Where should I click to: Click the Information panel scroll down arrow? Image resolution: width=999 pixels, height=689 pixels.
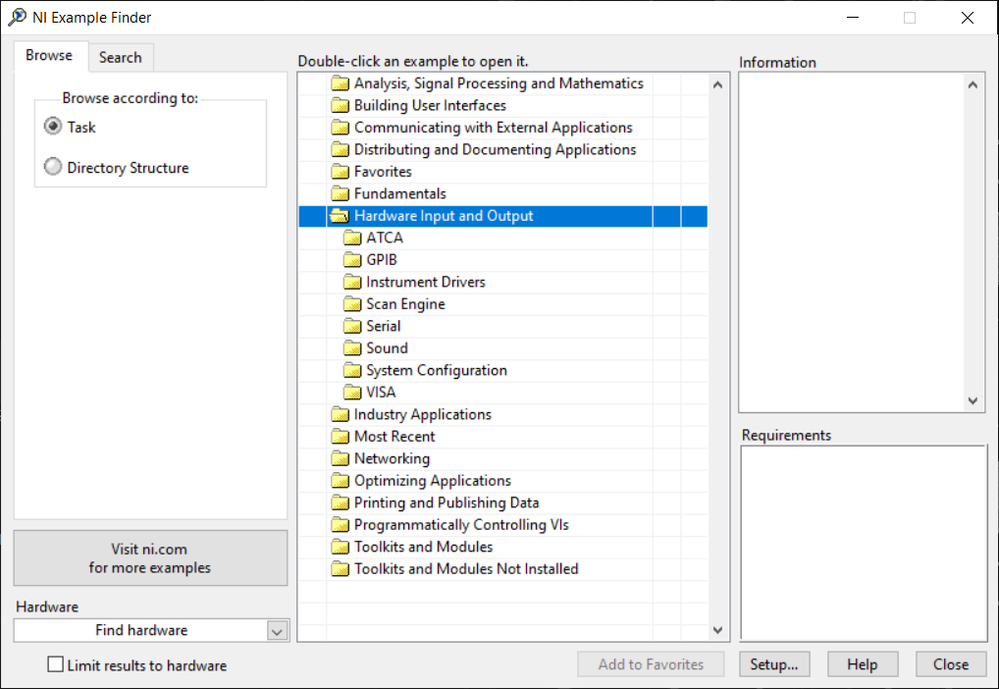pyautogui.click(x=972, y=400)
